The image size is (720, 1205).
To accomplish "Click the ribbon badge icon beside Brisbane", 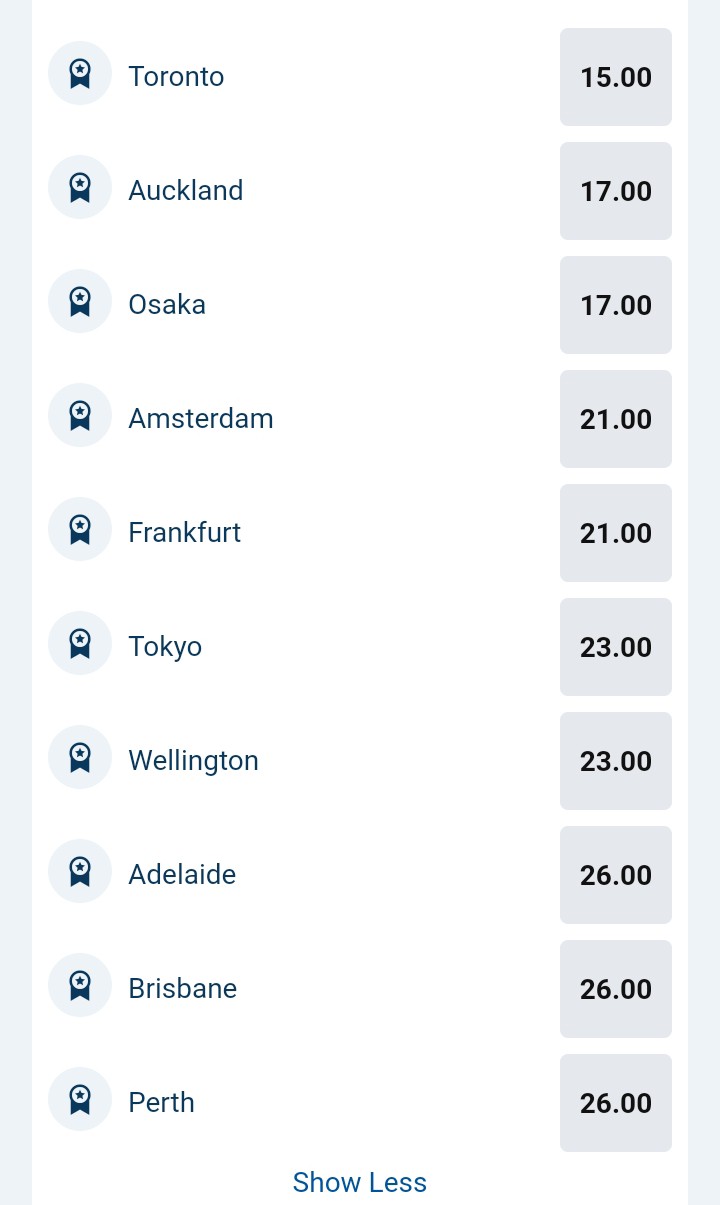I will 80,986.
